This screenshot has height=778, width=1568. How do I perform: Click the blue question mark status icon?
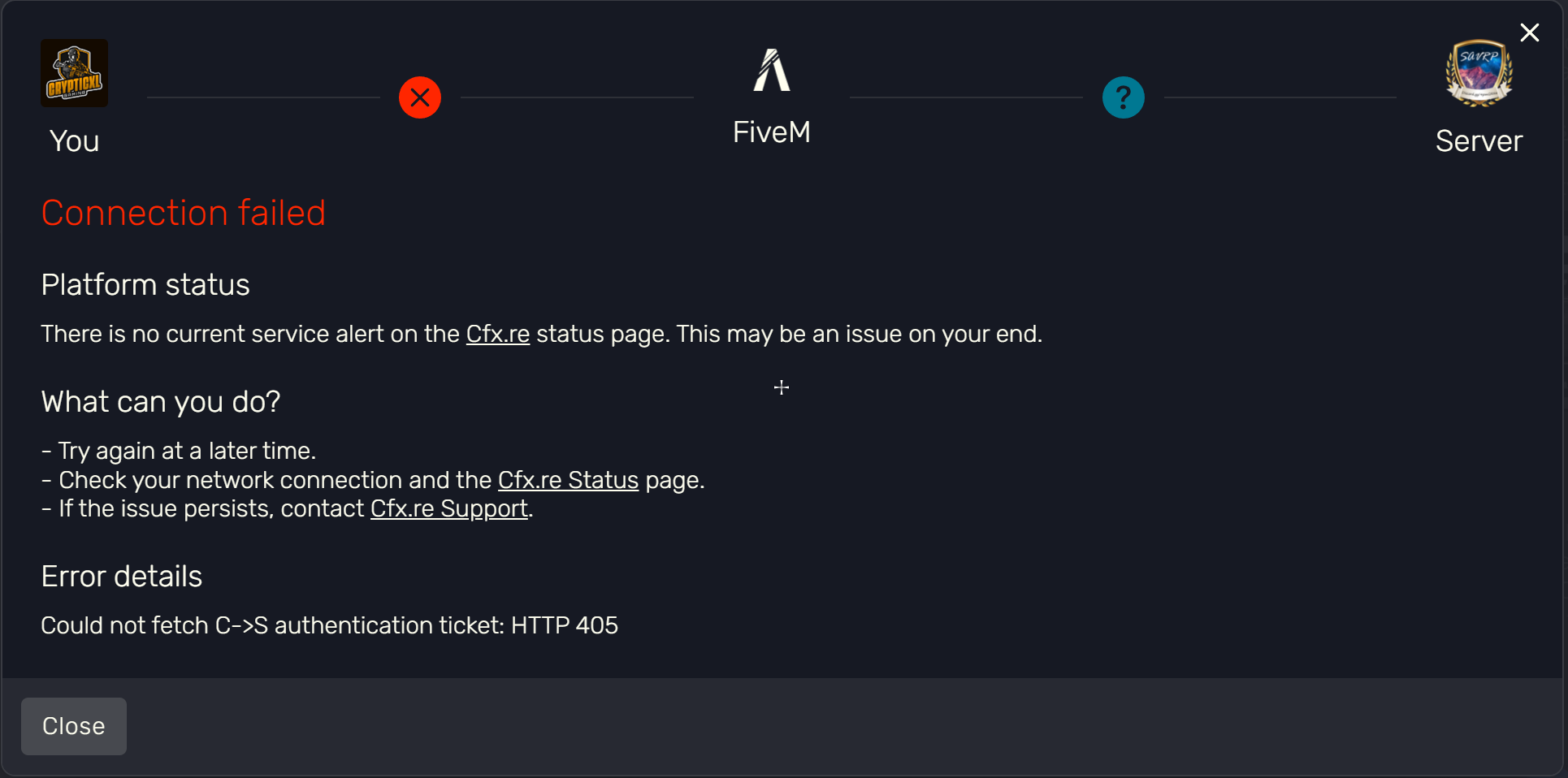pos(1124,97)
